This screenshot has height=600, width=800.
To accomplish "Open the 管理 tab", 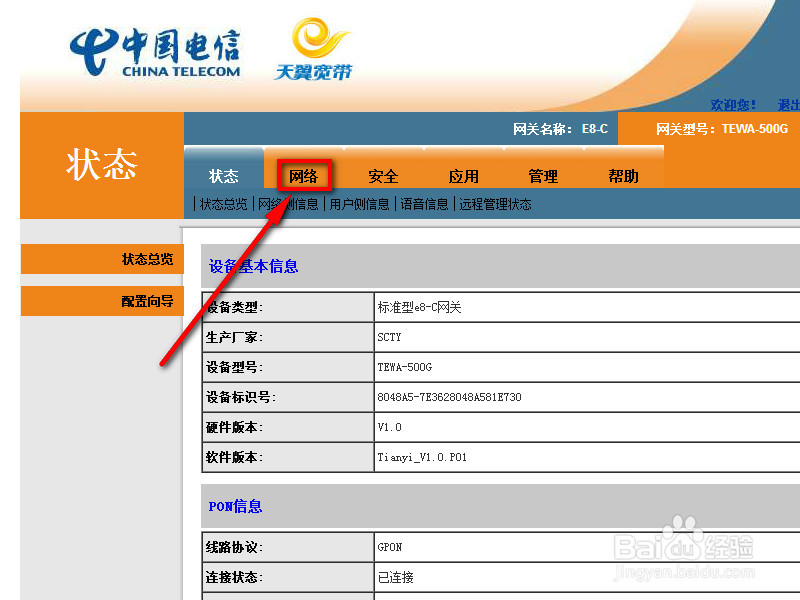I will 543,175.
